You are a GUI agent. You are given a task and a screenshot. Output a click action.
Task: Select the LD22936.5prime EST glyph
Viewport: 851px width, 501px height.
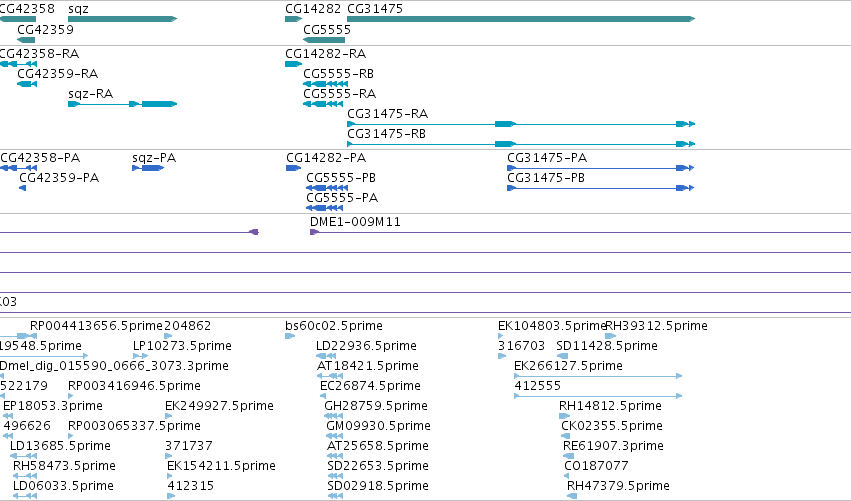point(326,356)
